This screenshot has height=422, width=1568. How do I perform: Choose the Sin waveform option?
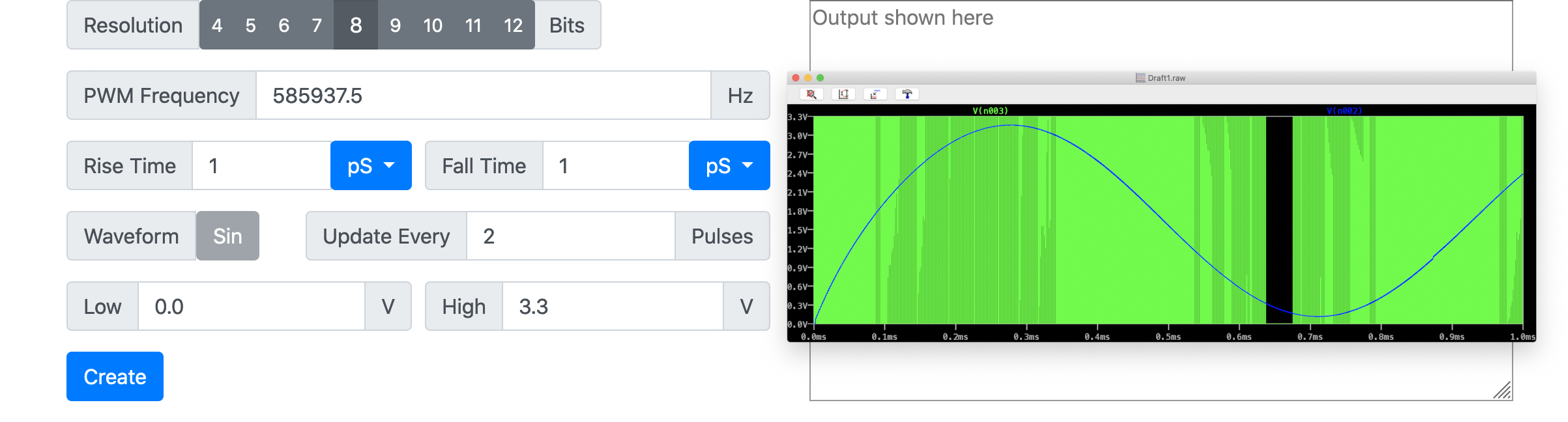[227, 236]
